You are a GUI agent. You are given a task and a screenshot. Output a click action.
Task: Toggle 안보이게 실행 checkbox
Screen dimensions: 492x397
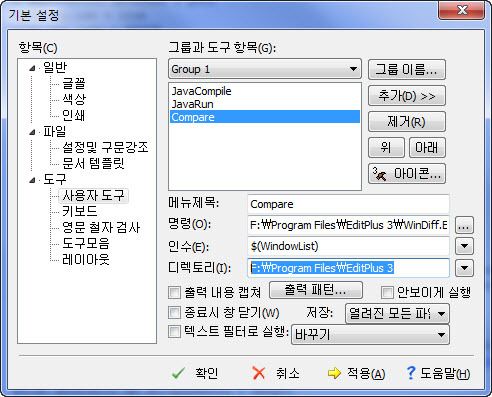pyautogui.click(x=387, y=293)
